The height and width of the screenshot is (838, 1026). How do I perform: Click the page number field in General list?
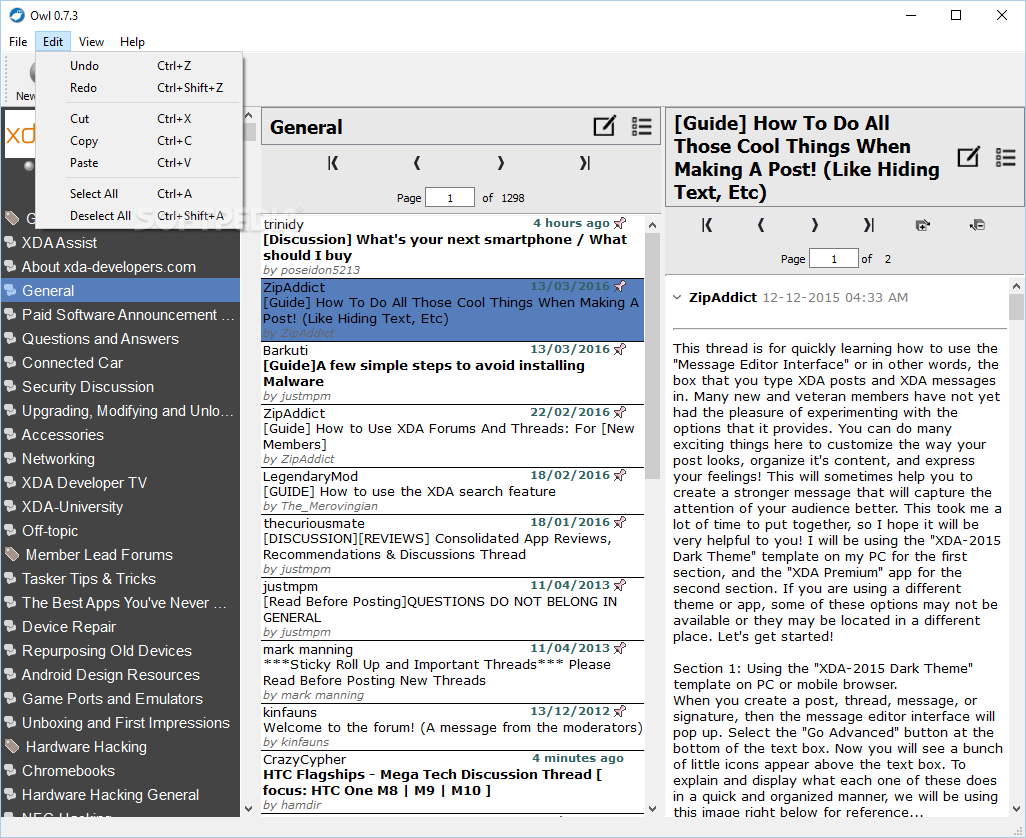tap(450, 198)
